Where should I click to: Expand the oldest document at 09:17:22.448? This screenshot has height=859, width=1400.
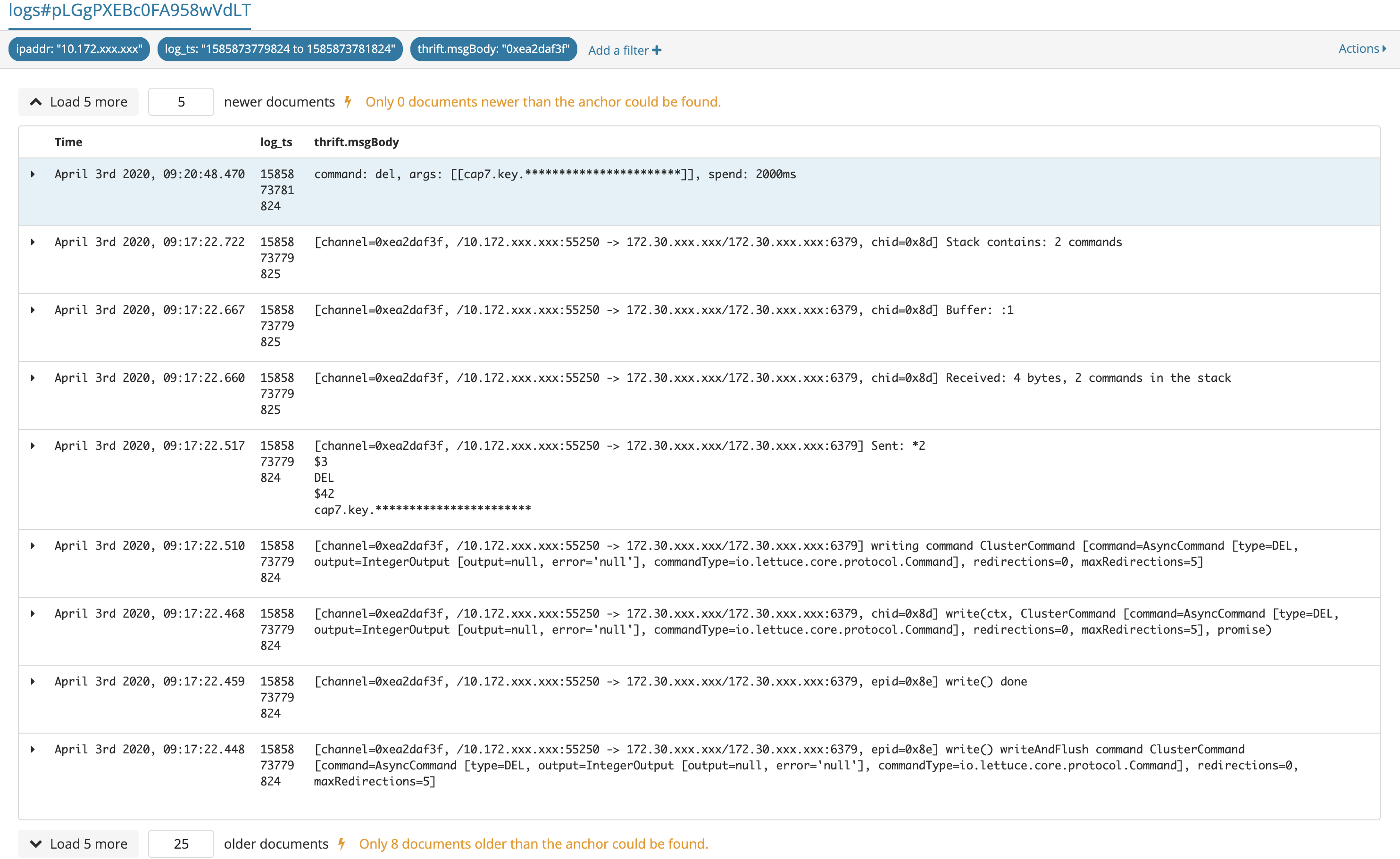click(33, 749)
